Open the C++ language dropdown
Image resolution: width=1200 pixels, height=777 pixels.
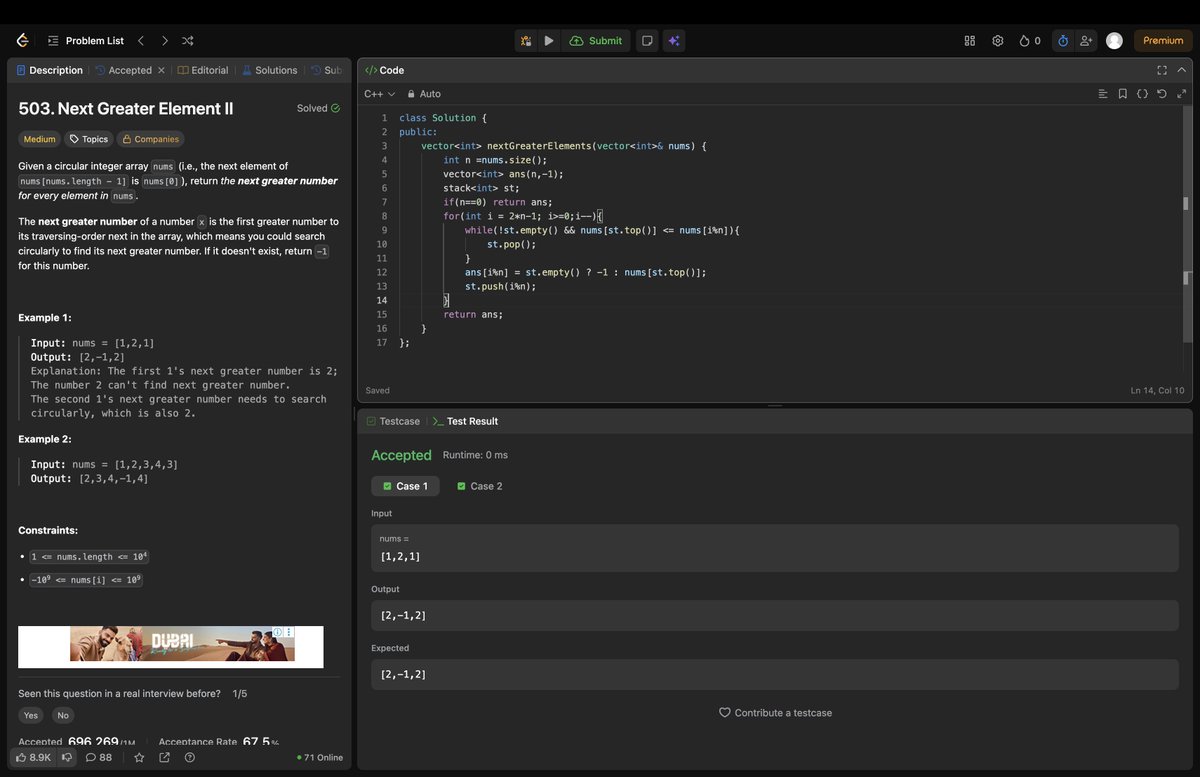tap(378, 93)
